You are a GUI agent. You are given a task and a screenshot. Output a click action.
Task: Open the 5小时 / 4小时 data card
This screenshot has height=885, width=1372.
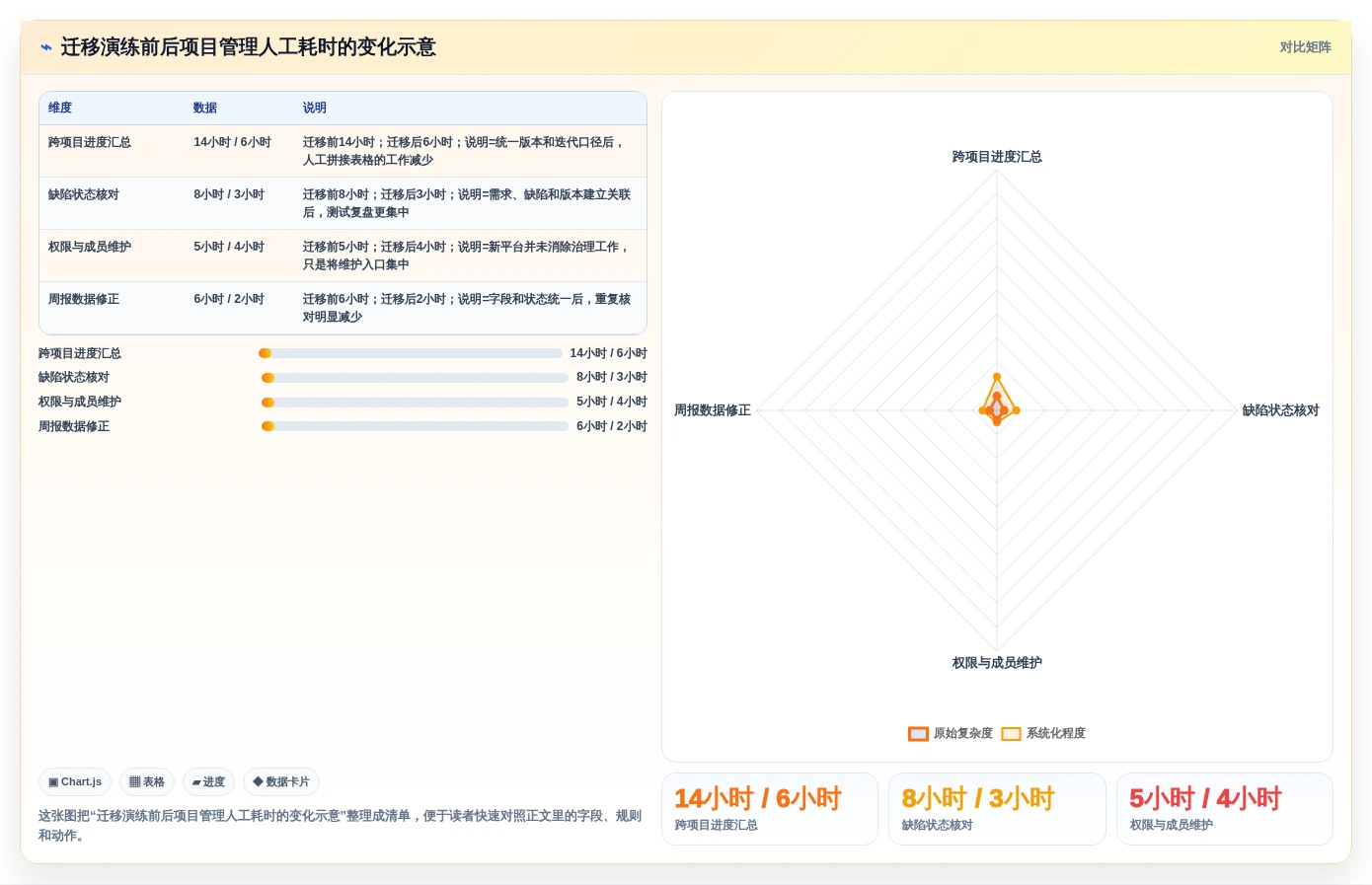click(1225, 809)
